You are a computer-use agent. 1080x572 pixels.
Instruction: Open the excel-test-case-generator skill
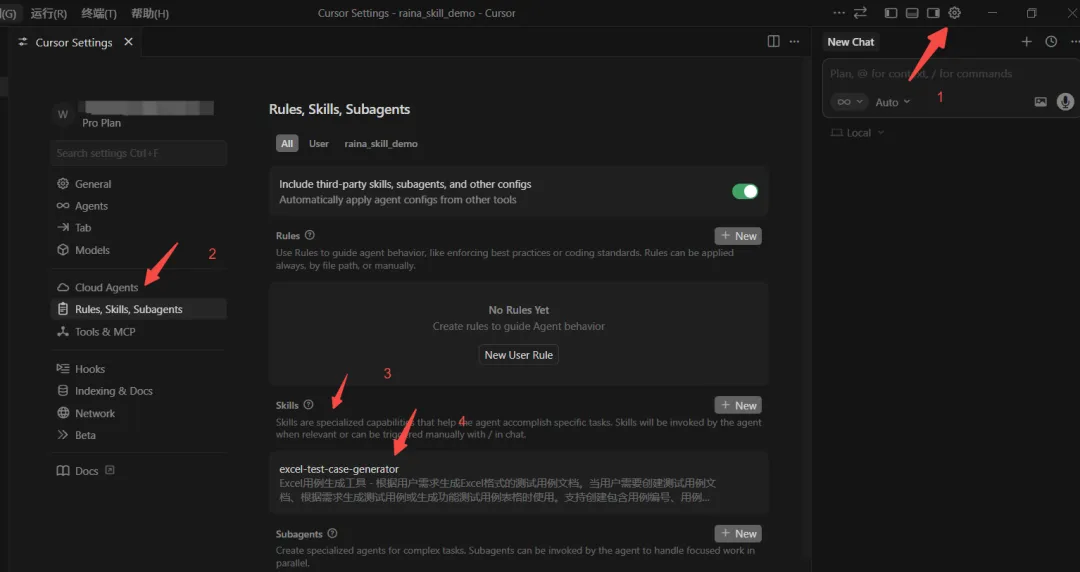[x=519, y=482]
